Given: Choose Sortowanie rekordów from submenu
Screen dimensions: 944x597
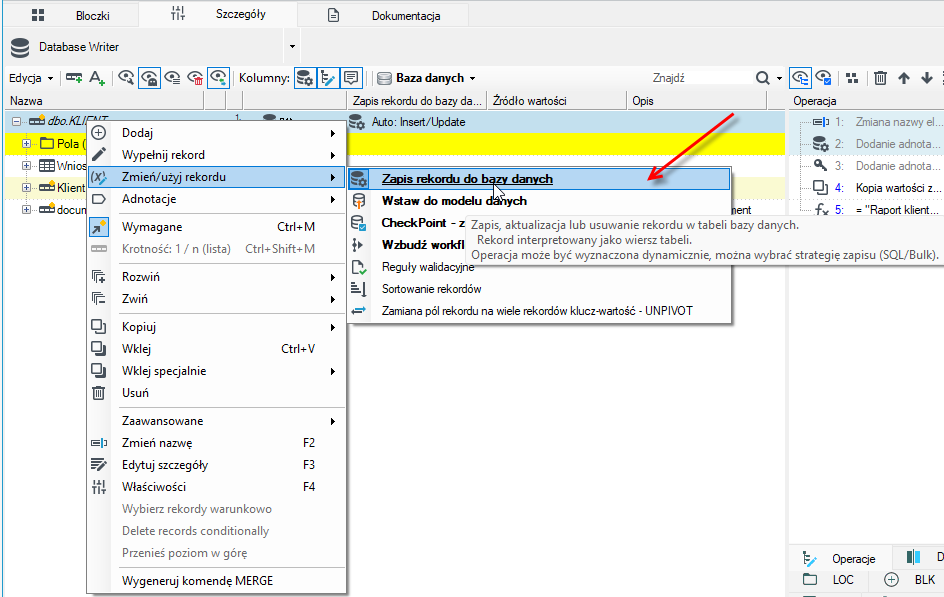Looking at the screenshot, I should (x=432, y=289).
